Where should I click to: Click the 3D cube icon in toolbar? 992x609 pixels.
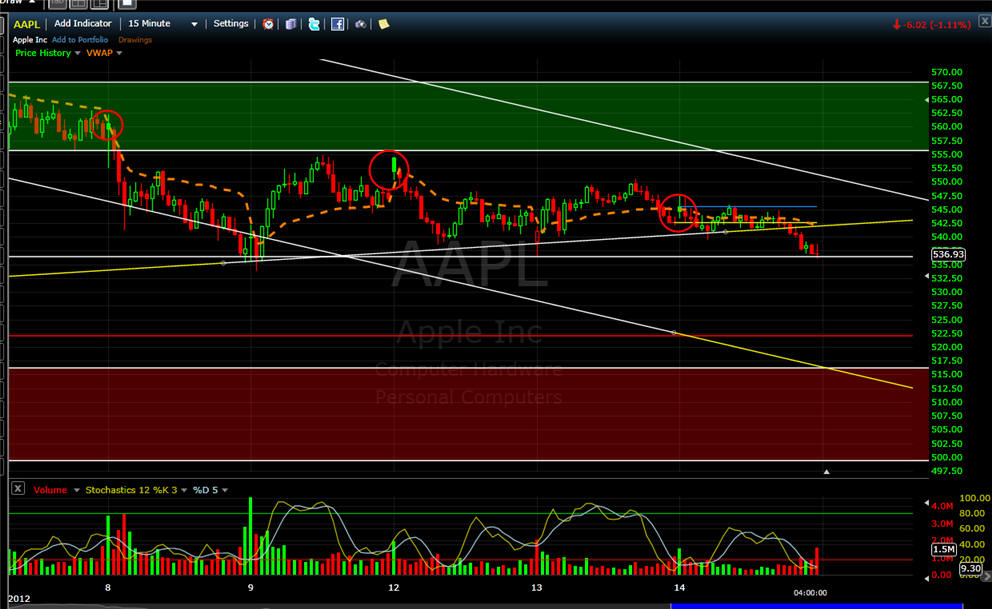coord(290,24)
